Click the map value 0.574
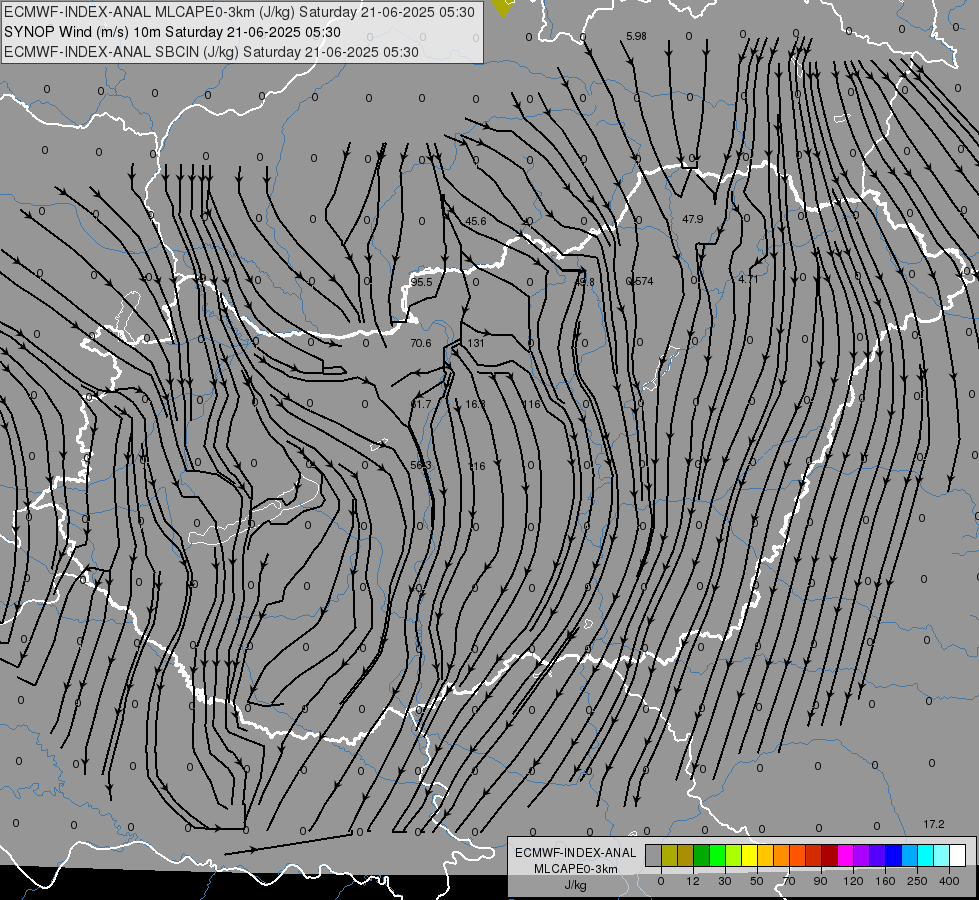 639,281
